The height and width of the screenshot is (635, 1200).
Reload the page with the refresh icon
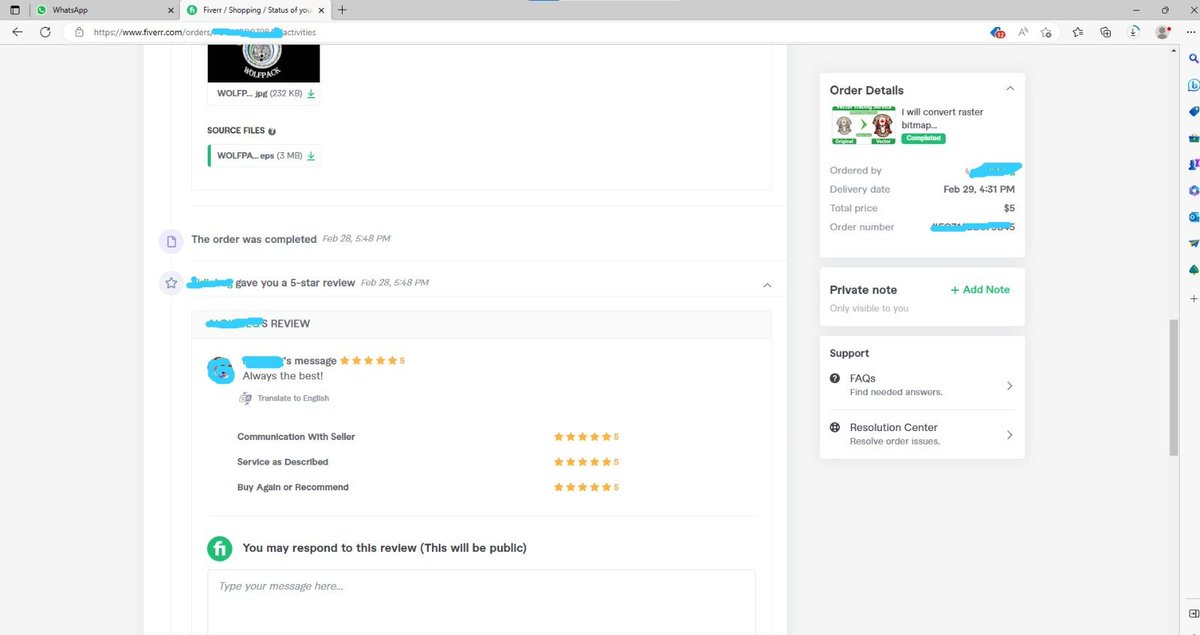pos(45,32)
